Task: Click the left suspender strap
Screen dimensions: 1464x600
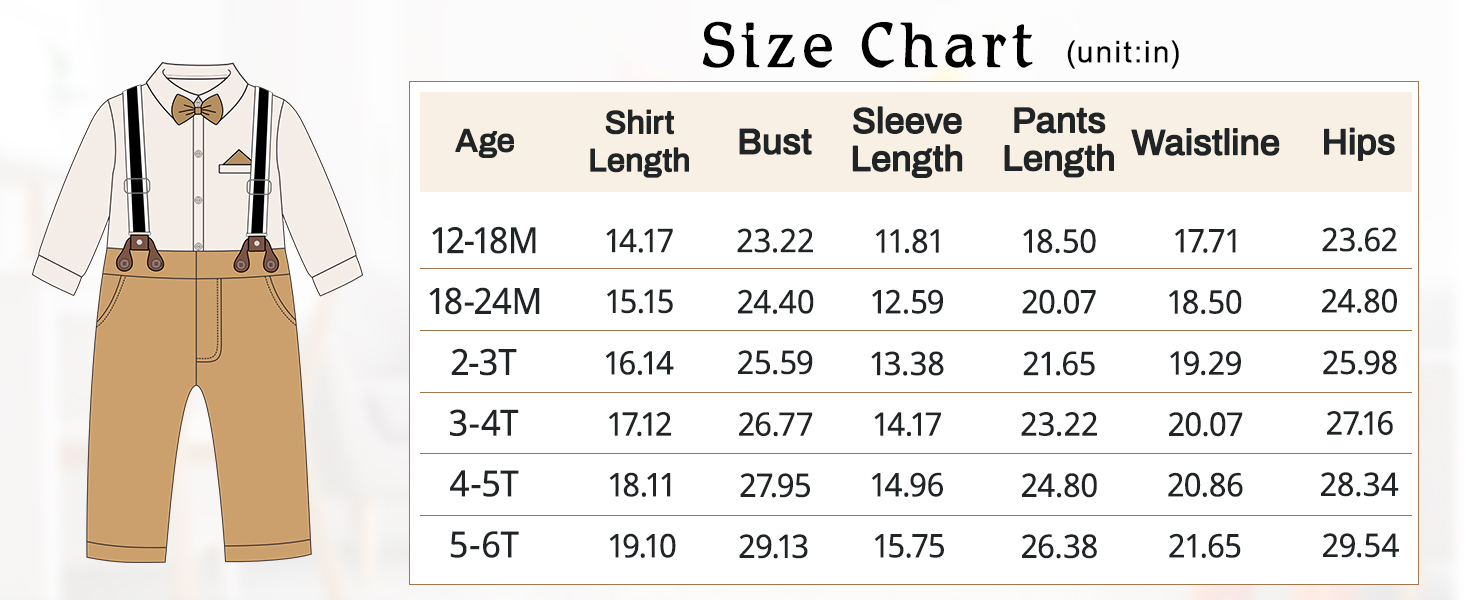Action: tap(136, 160)
